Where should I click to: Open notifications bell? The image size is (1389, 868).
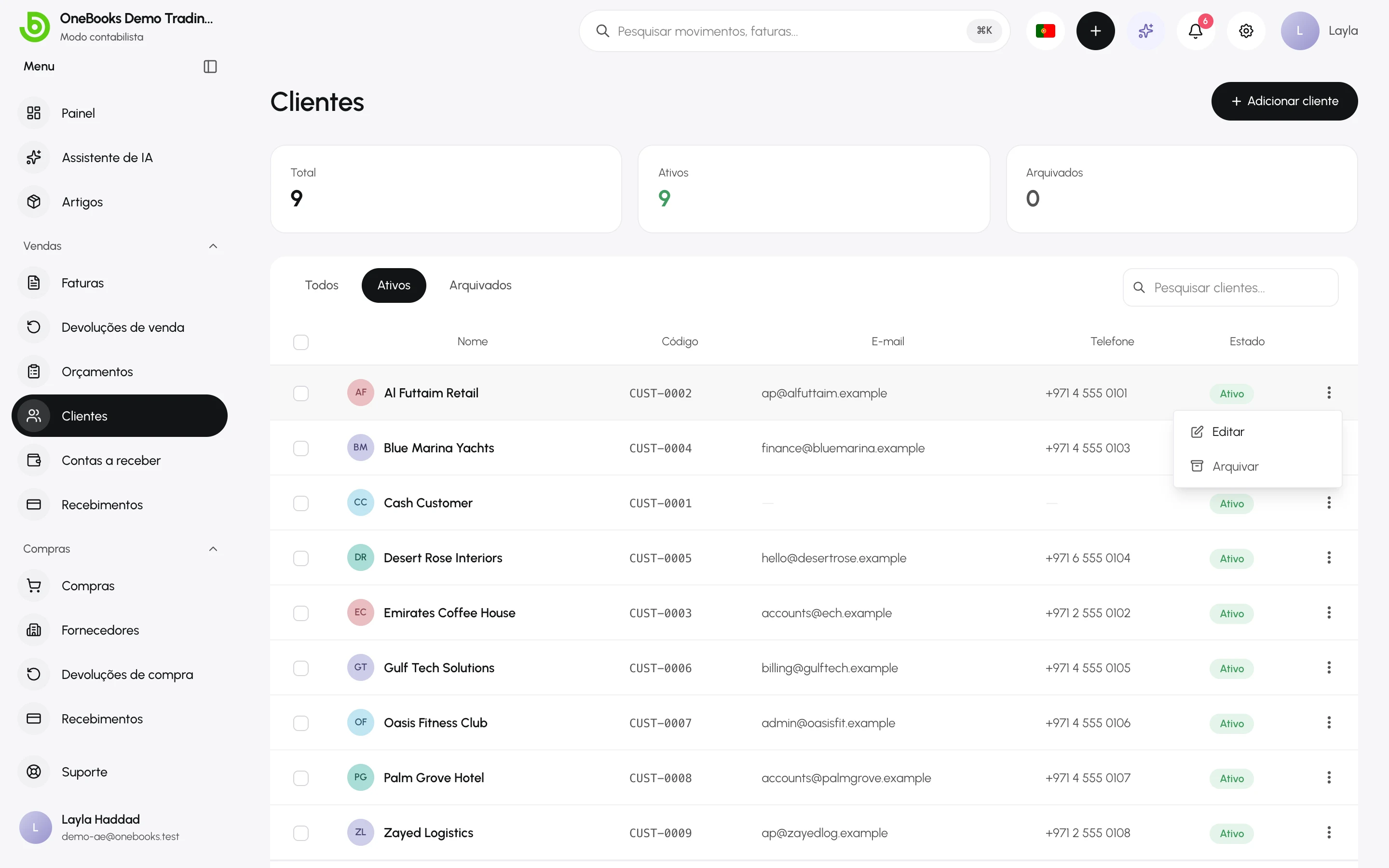click(x=1196, y=31)
